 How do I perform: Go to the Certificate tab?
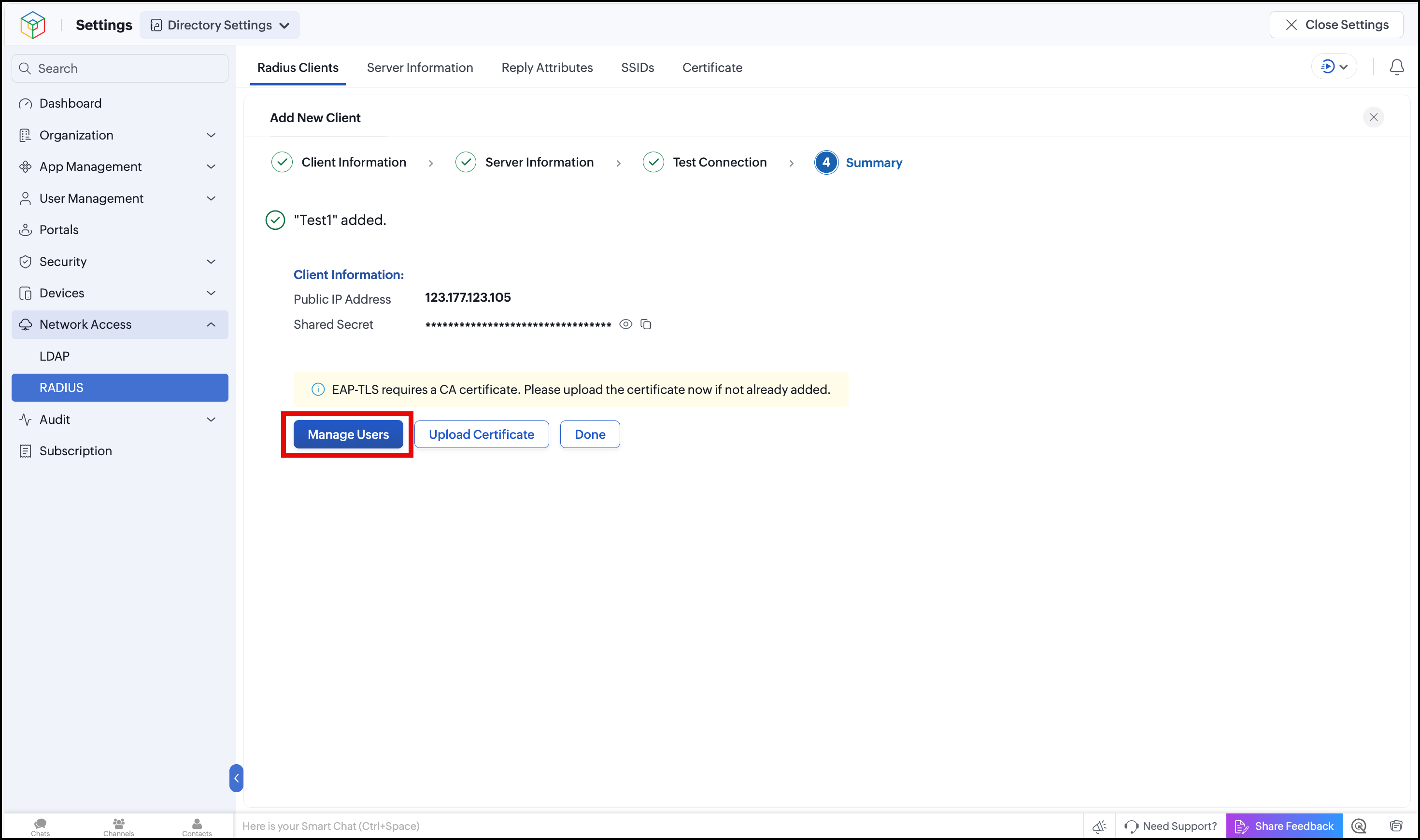[x=712, y=68]
